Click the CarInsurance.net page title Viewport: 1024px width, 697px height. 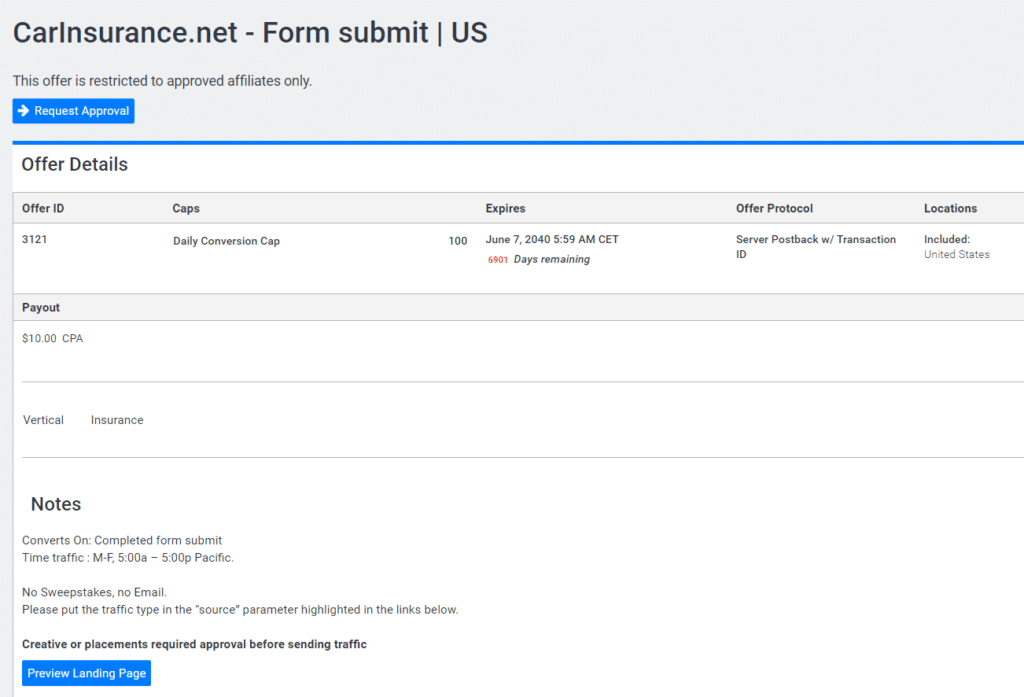[x=250, y=33]
